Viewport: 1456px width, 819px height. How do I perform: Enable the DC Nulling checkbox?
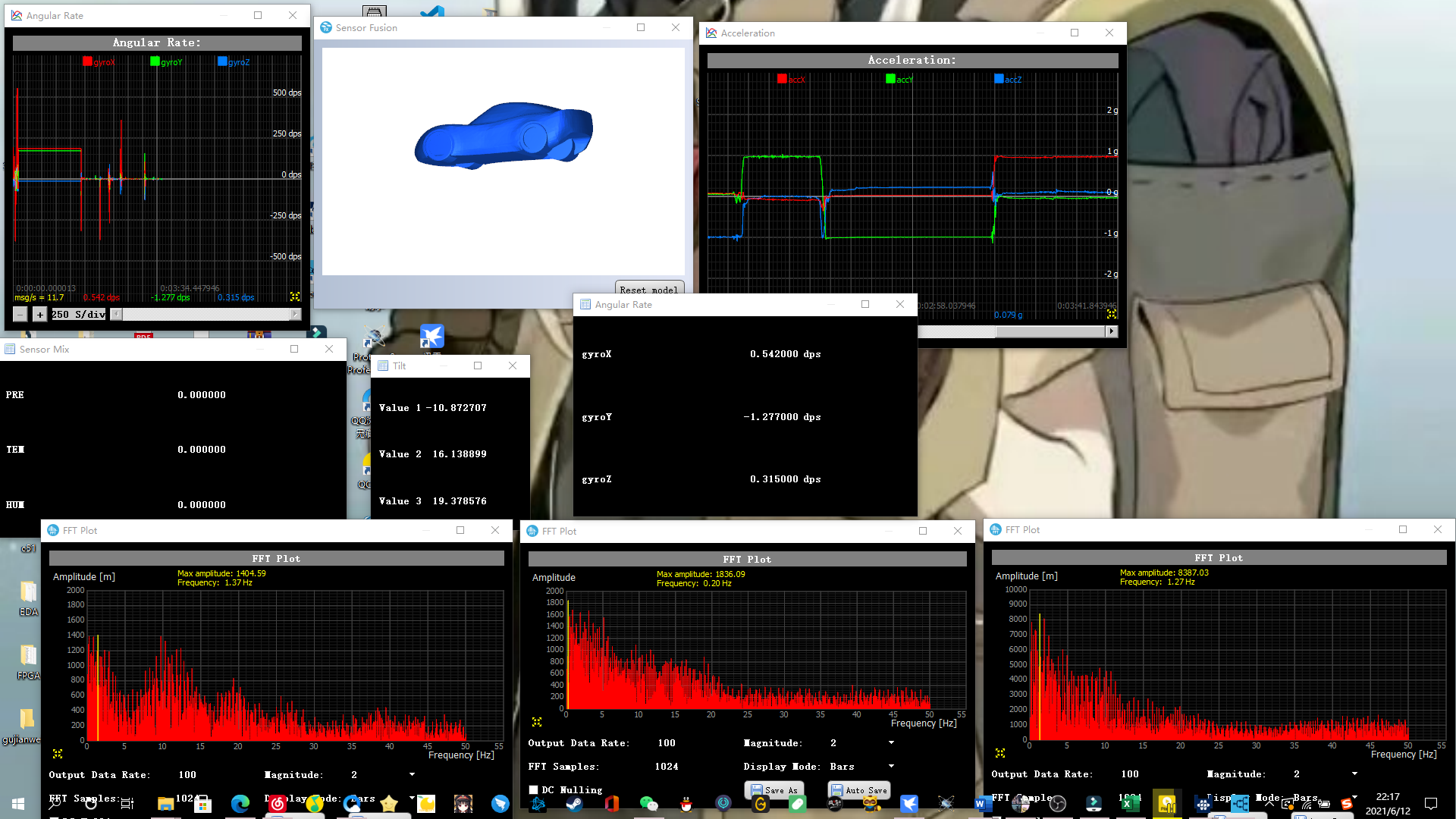tap(534, 790)
